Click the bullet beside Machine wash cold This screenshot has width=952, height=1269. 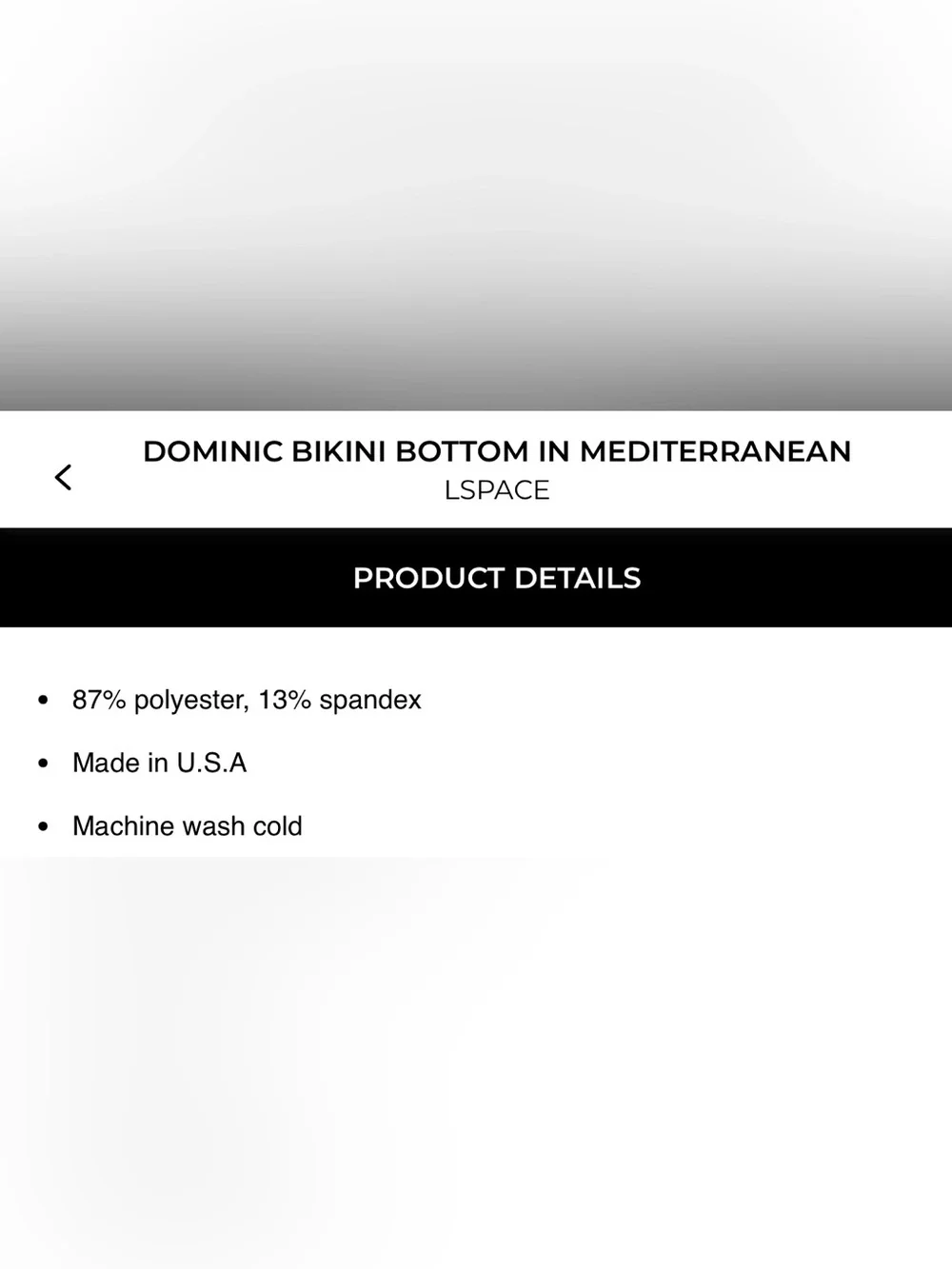tap(43, 826)
